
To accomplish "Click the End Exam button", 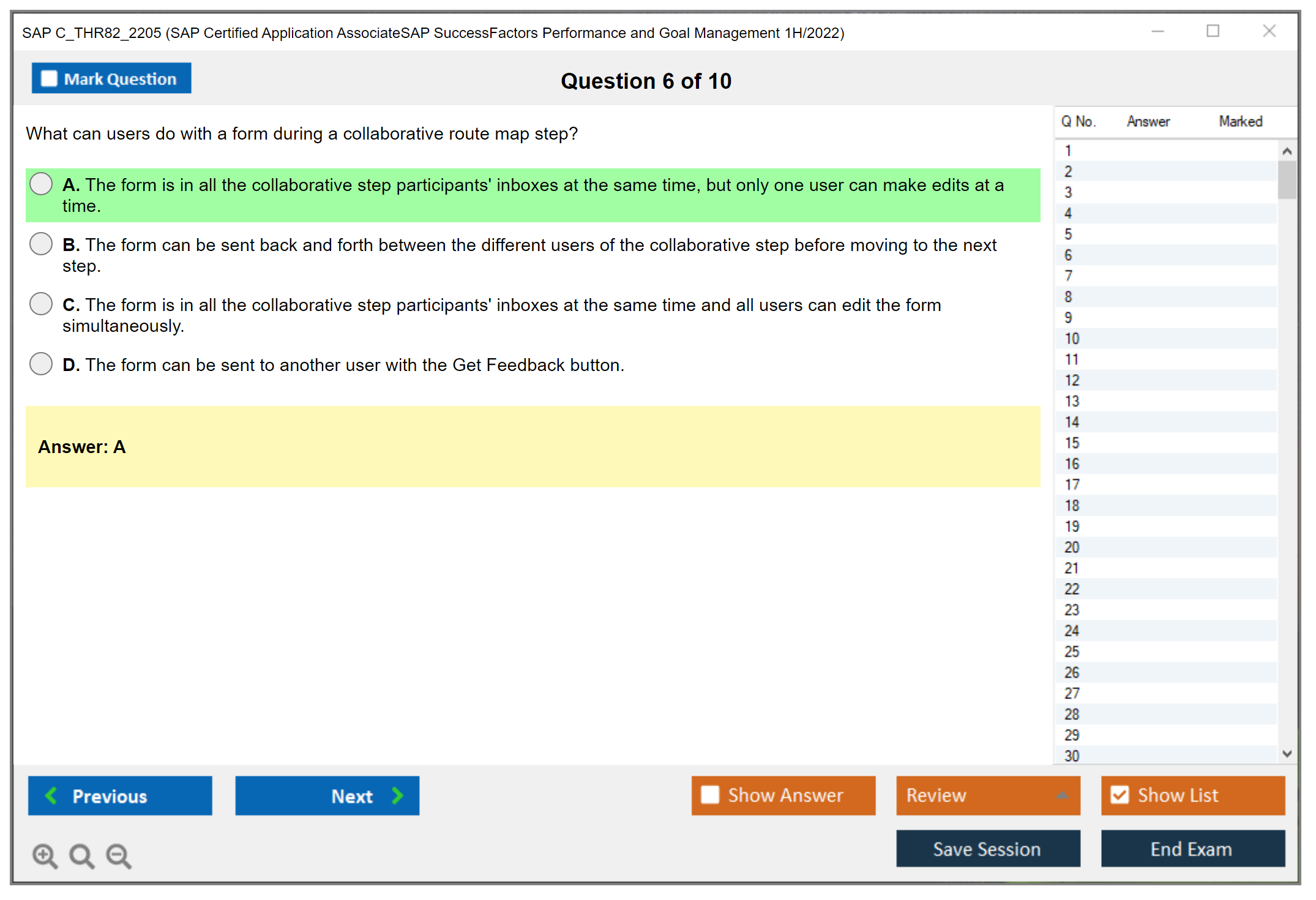I will 1192,849.
